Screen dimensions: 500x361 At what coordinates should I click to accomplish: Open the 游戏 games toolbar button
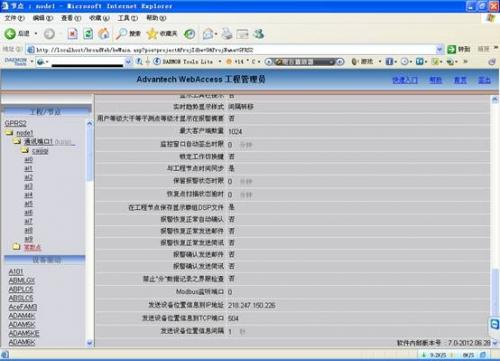click(362, 62)
